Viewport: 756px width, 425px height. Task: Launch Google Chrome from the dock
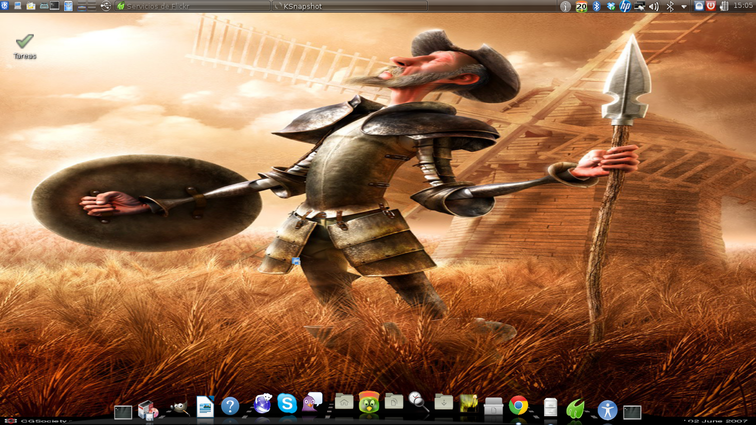[x=518, y=406]
